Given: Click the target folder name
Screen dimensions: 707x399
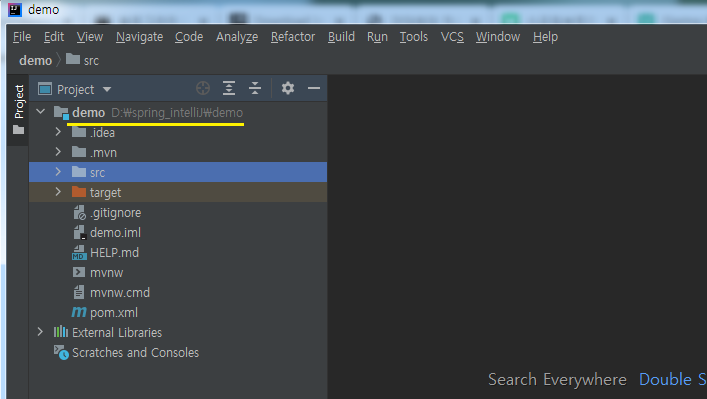Looking at the screenshot, I should point(106,193).
